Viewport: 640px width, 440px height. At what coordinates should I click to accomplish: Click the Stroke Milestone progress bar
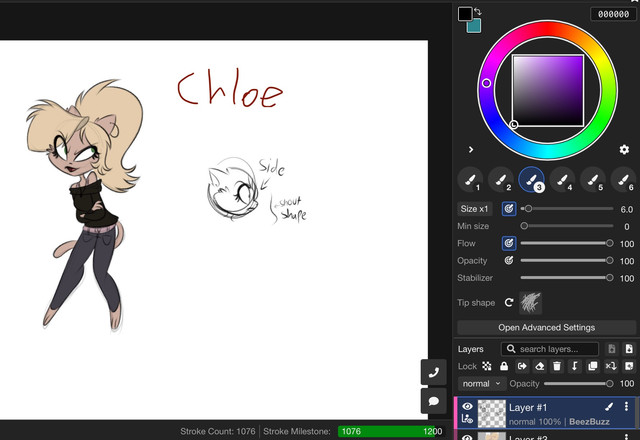(391, 431)
